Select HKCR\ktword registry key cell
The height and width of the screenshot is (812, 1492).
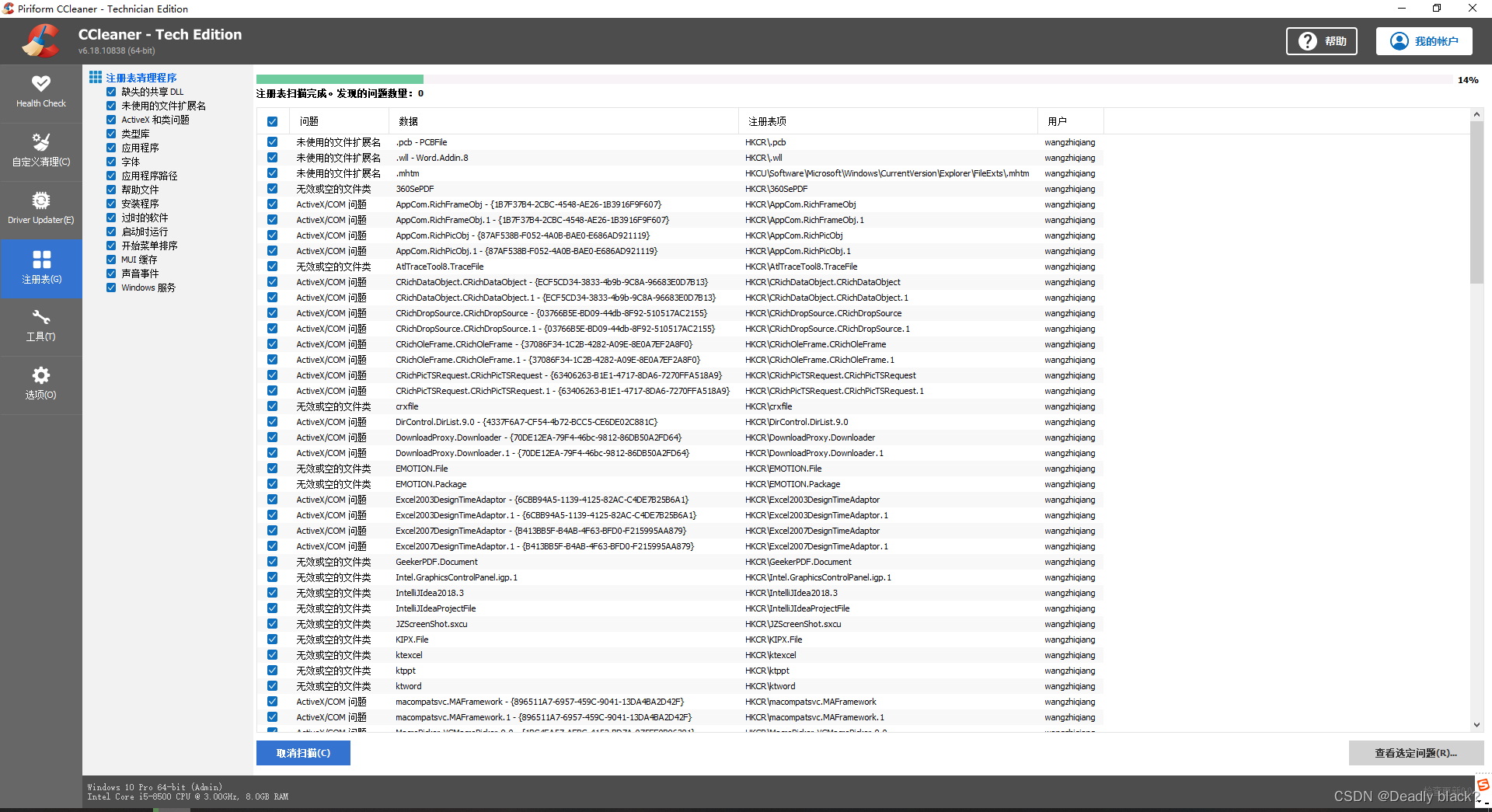(x=770, y=686)
